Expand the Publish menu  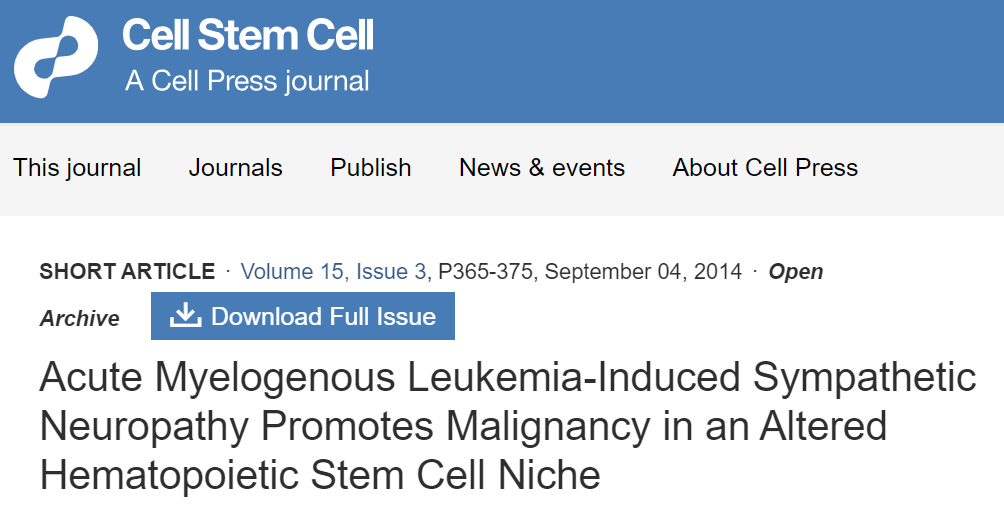(371, 168)
